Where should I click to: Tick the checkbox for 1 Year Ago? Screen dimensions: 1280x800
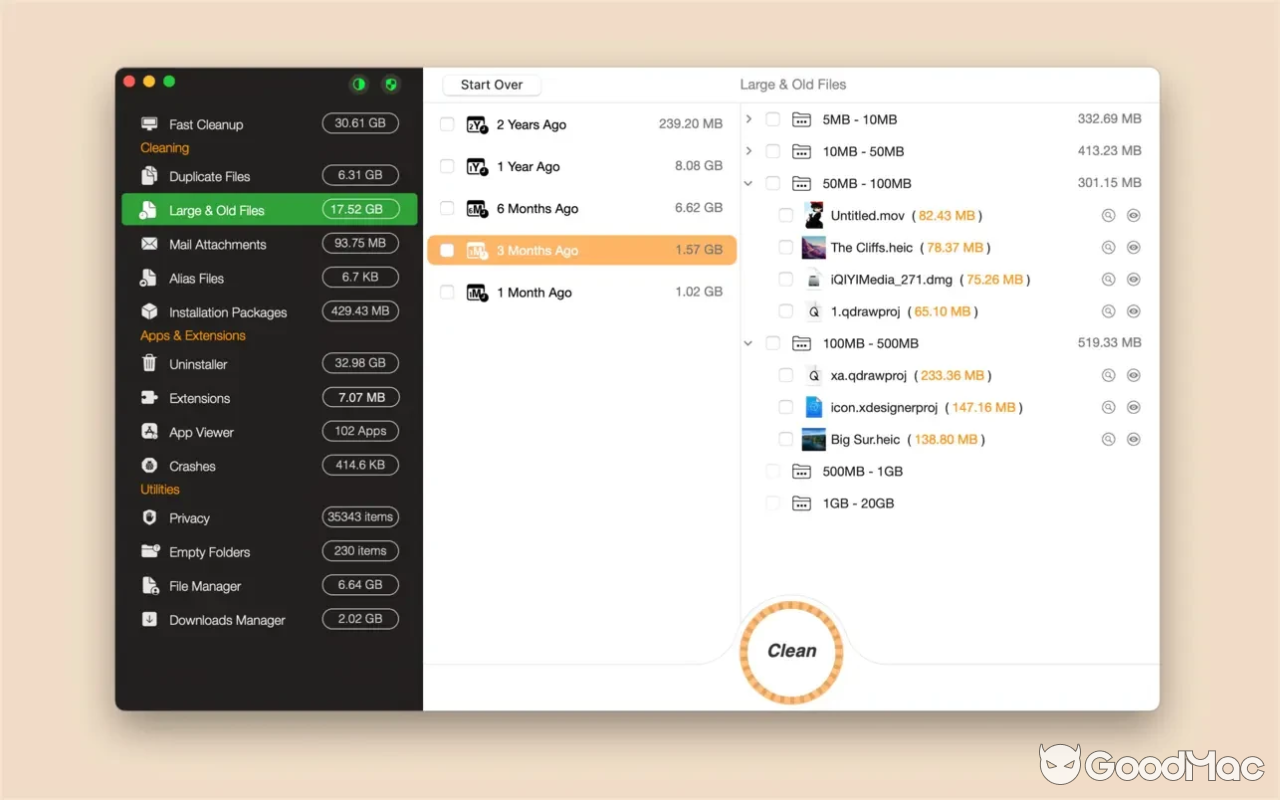point(446,166)
